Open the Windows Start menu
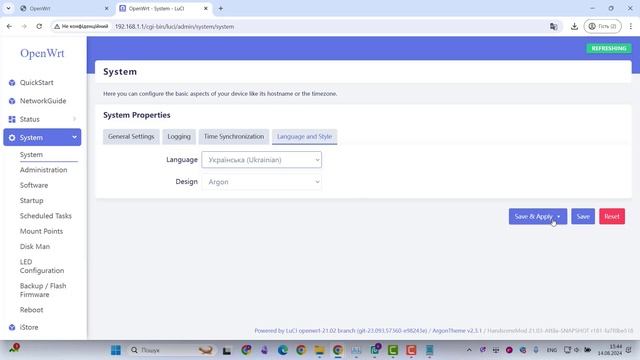Image resolution: width=640 pixels, height=360 pixels. (116, 350)
